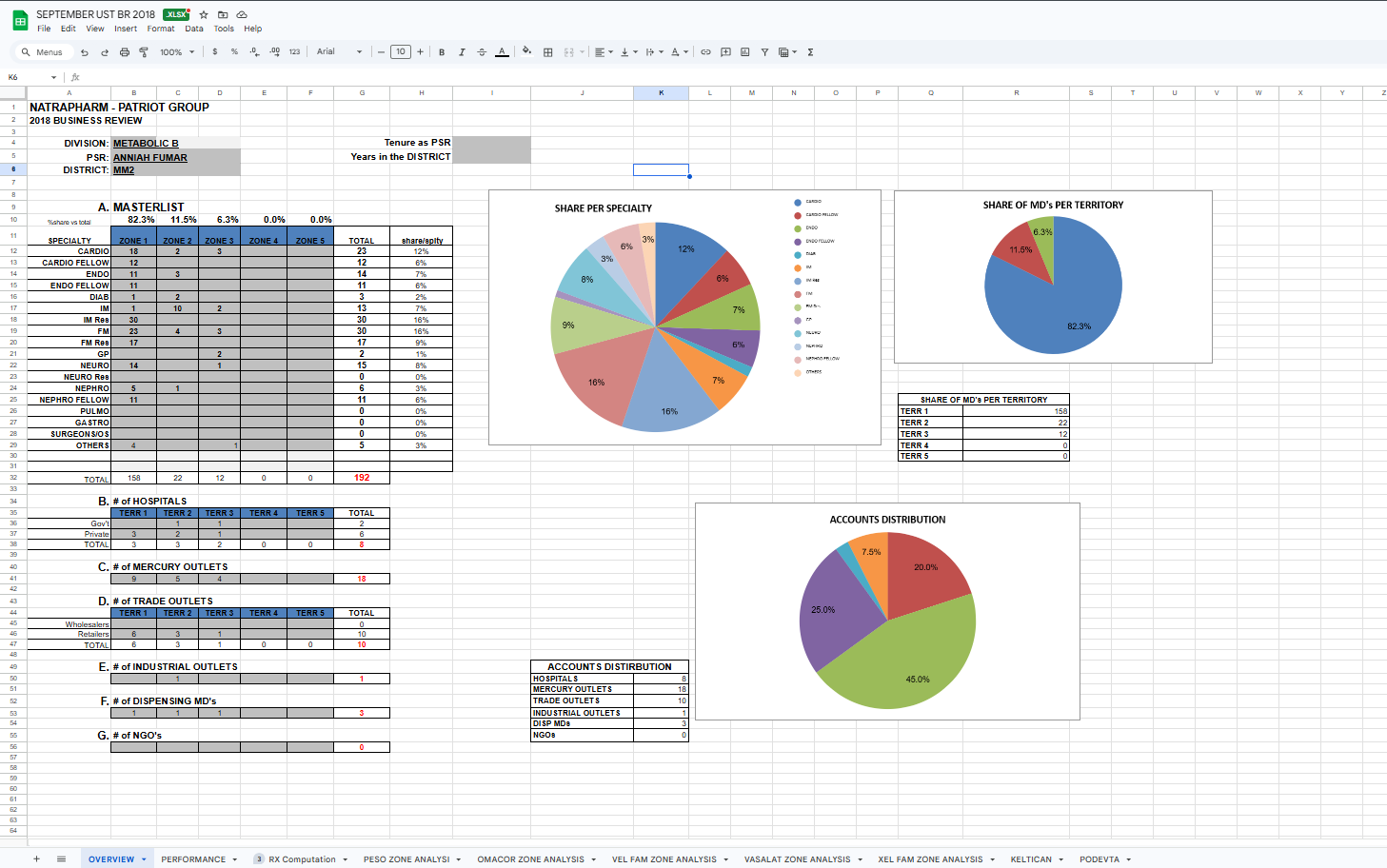Create a filter with the funnel icon

pyautogui.click(x=764, y=52)
